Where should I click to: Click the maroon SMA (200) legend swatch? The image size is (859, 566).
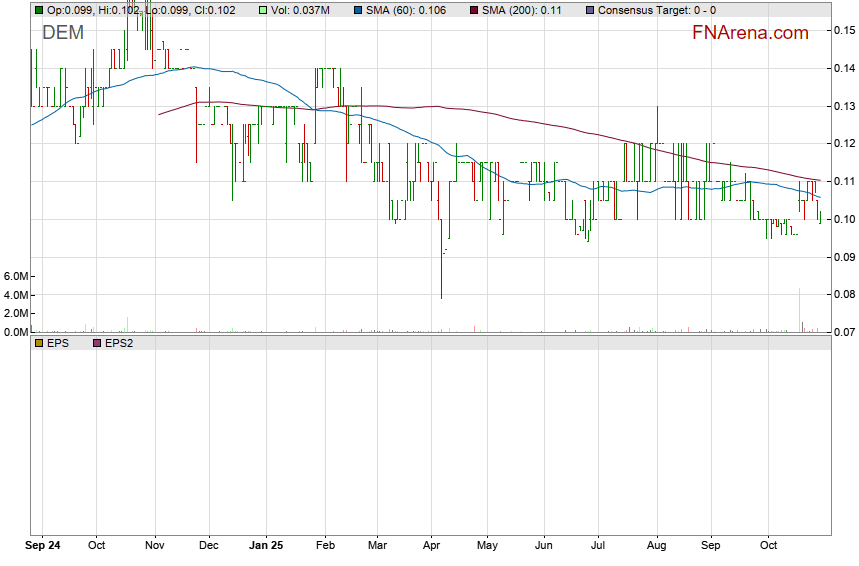(475, 10)
